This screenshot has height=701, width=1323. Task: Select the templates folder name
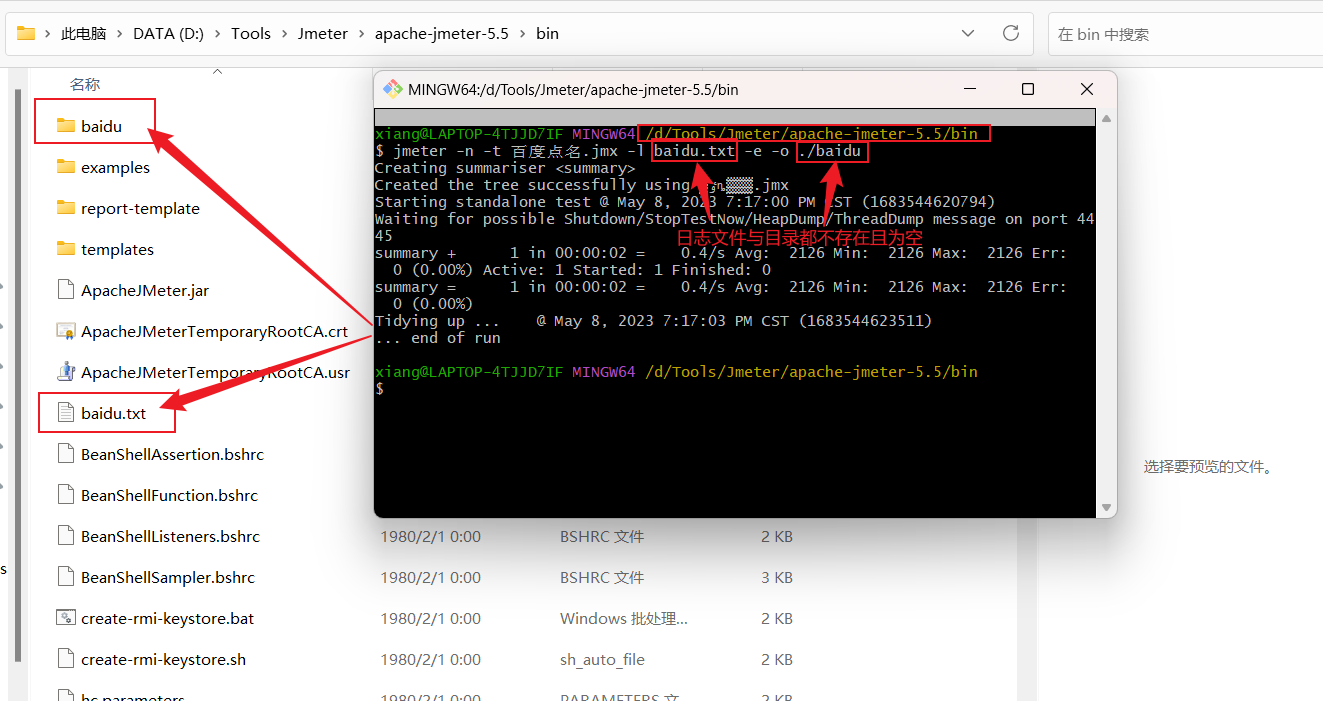coord(117,249)
